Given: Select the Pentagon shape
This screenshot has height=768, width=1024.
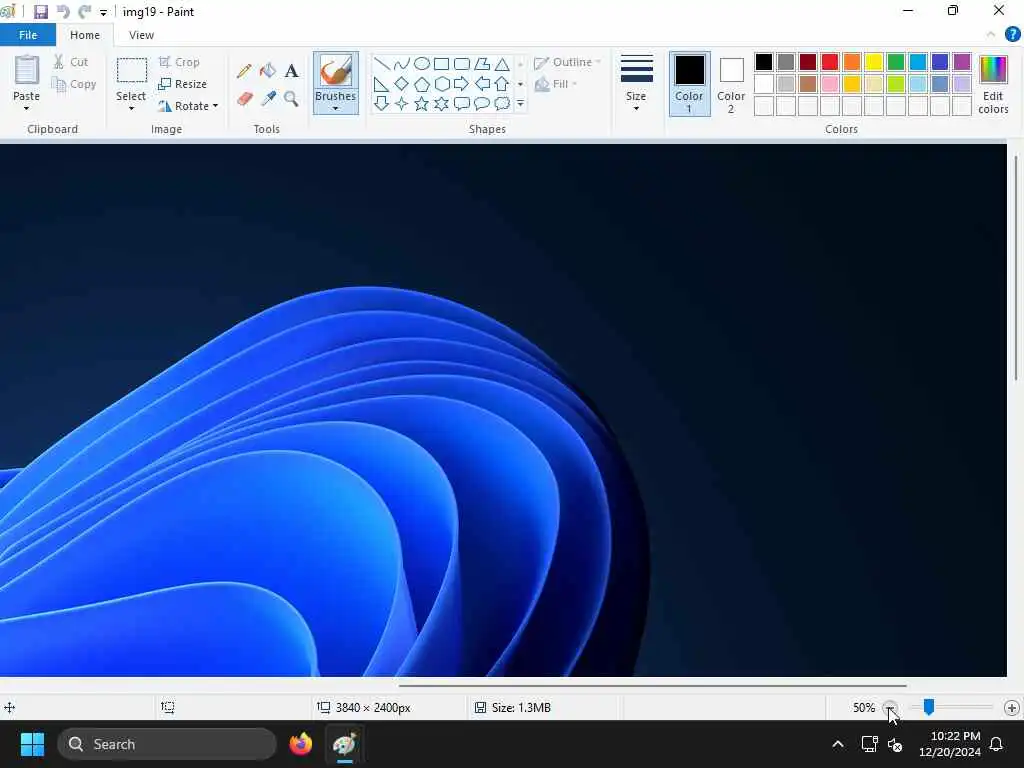Looking at the screenshot, I should click(422, 84).
